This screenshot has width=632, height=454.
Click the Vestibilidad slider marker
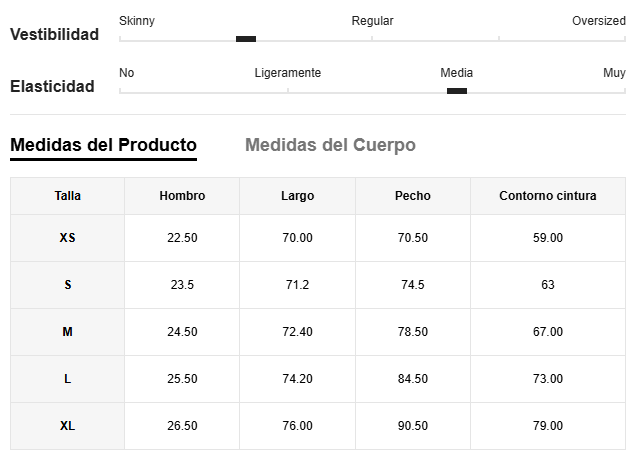pos(246,39)
